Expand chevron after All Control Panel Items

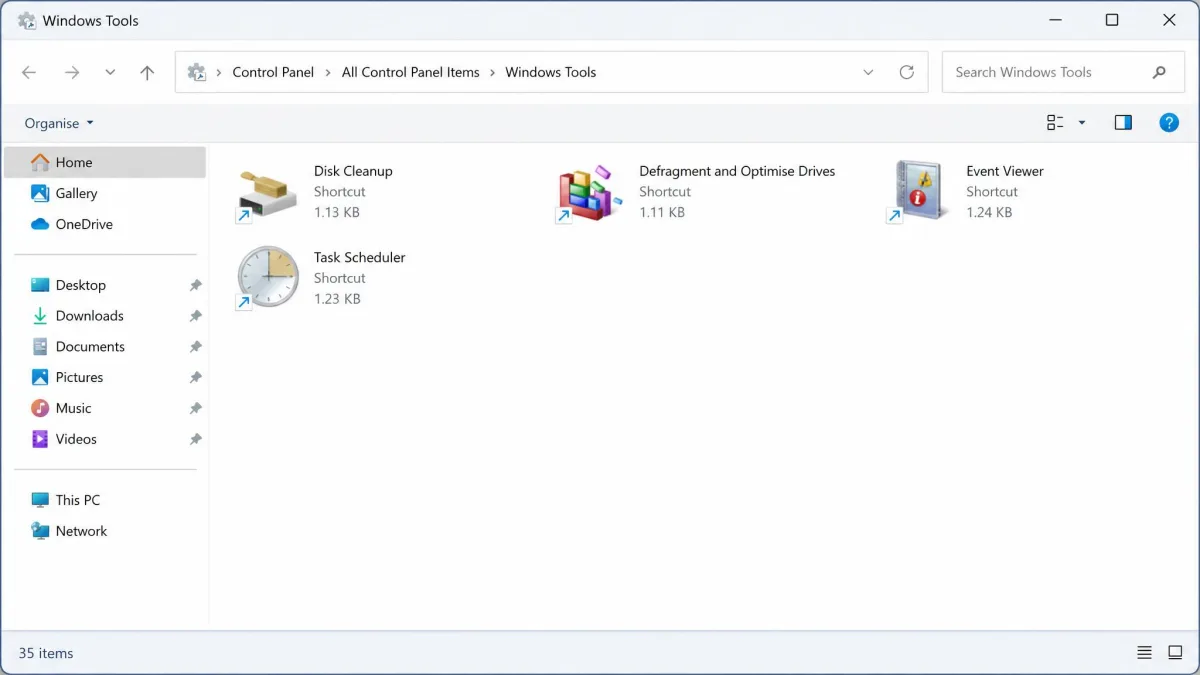[x=493, y=72]
